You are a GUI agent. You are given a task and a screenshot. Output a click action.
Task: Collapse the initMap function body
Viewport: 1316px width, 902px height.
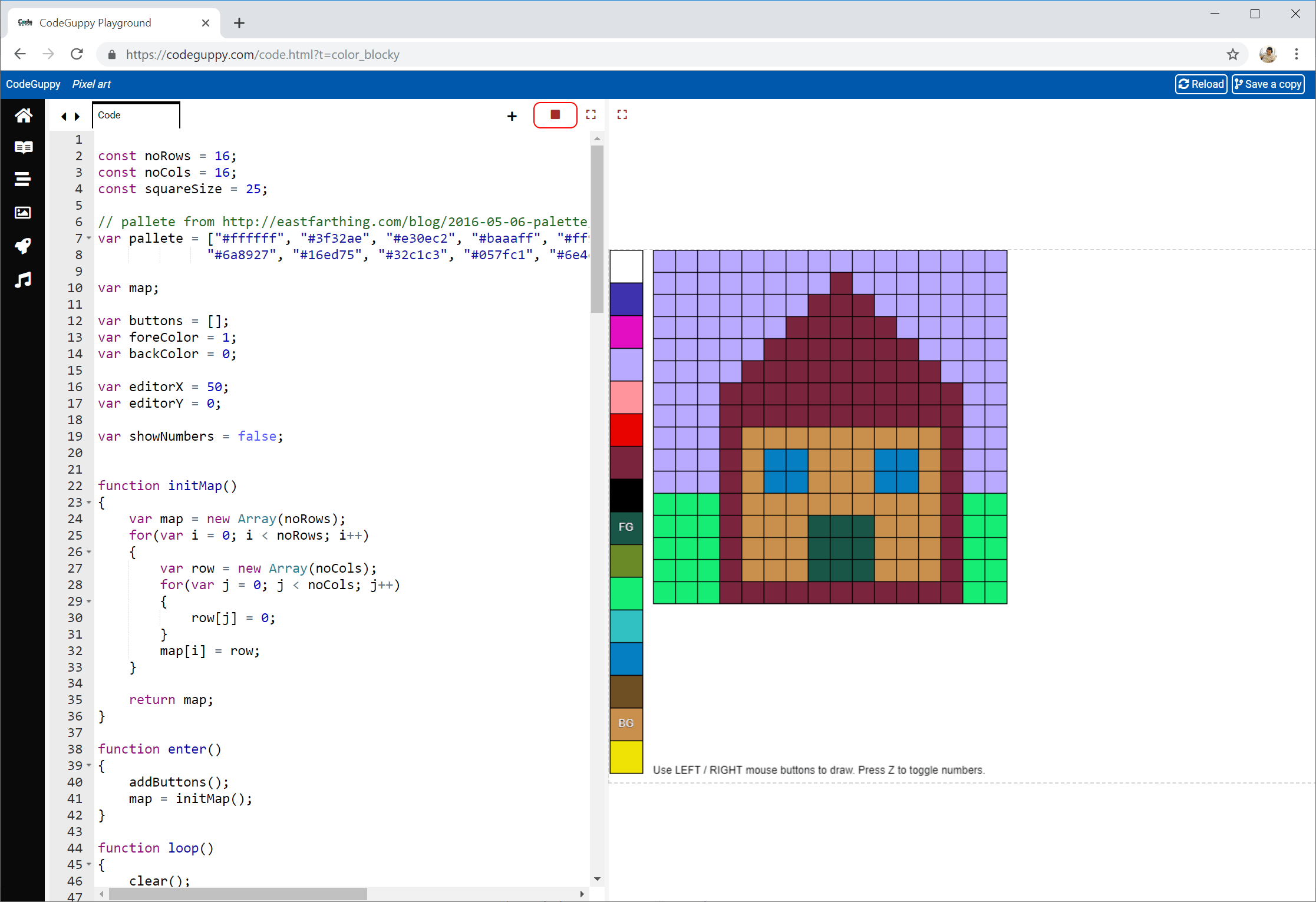click(88, 503)
